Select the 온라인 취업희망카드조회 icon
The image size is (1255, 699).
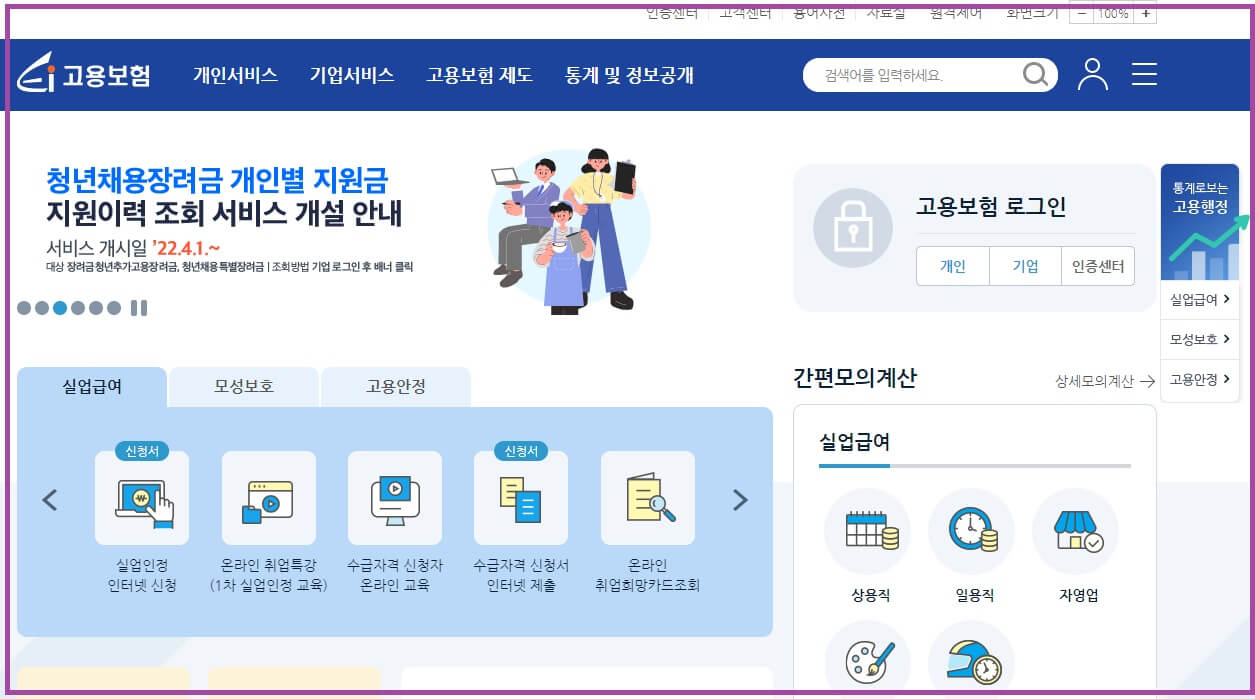point(646,500)
